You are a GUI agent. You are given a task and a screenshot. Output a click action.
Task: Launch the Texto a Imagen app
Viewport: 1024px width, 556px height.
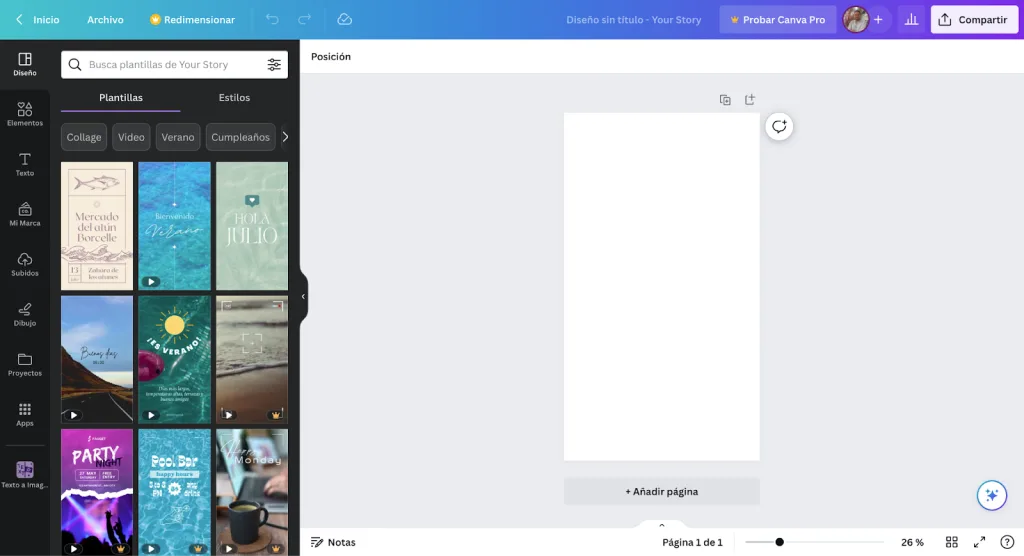pos(25,474)
